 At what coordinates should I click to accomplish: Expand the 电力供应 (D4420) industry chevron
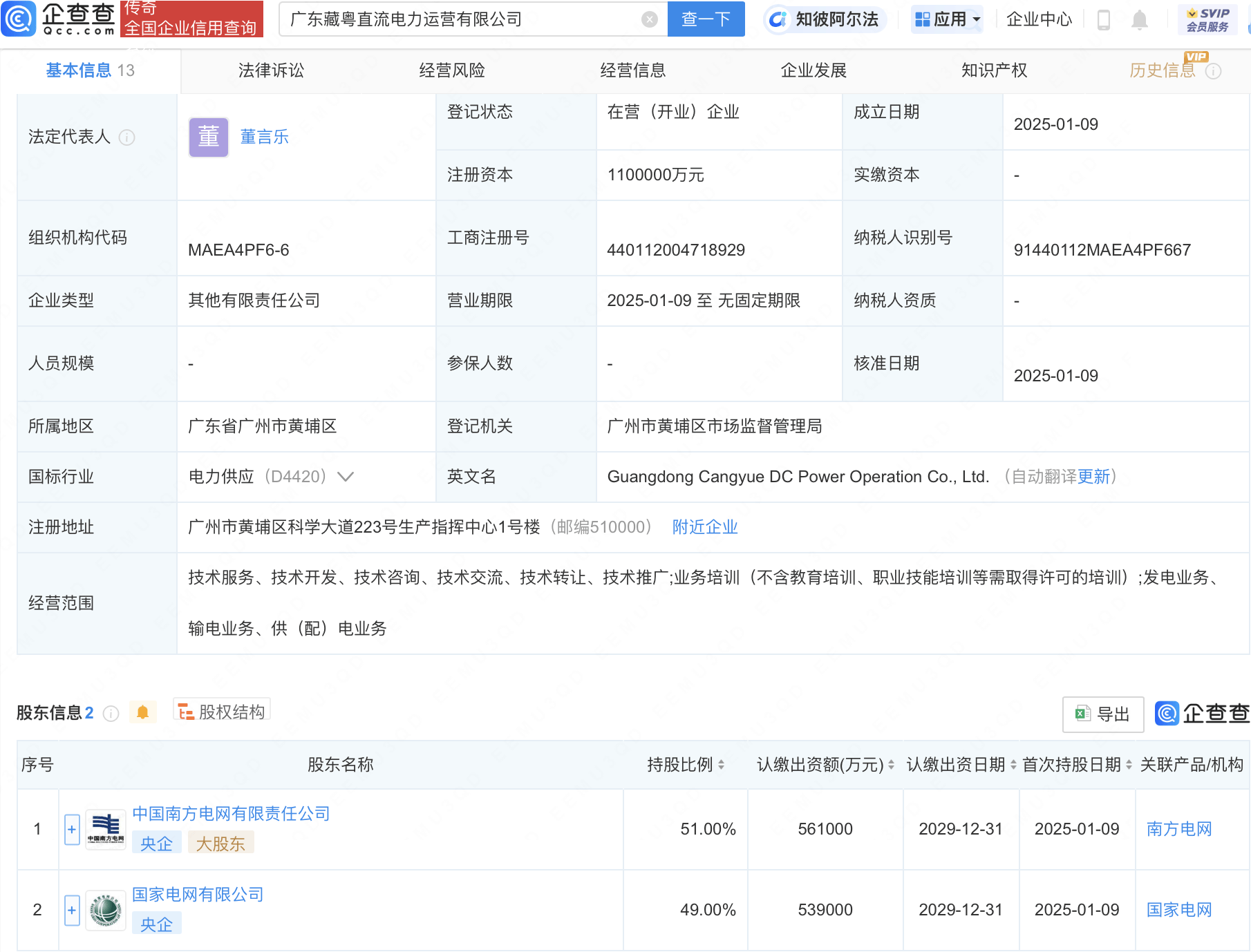pos(346,477)
